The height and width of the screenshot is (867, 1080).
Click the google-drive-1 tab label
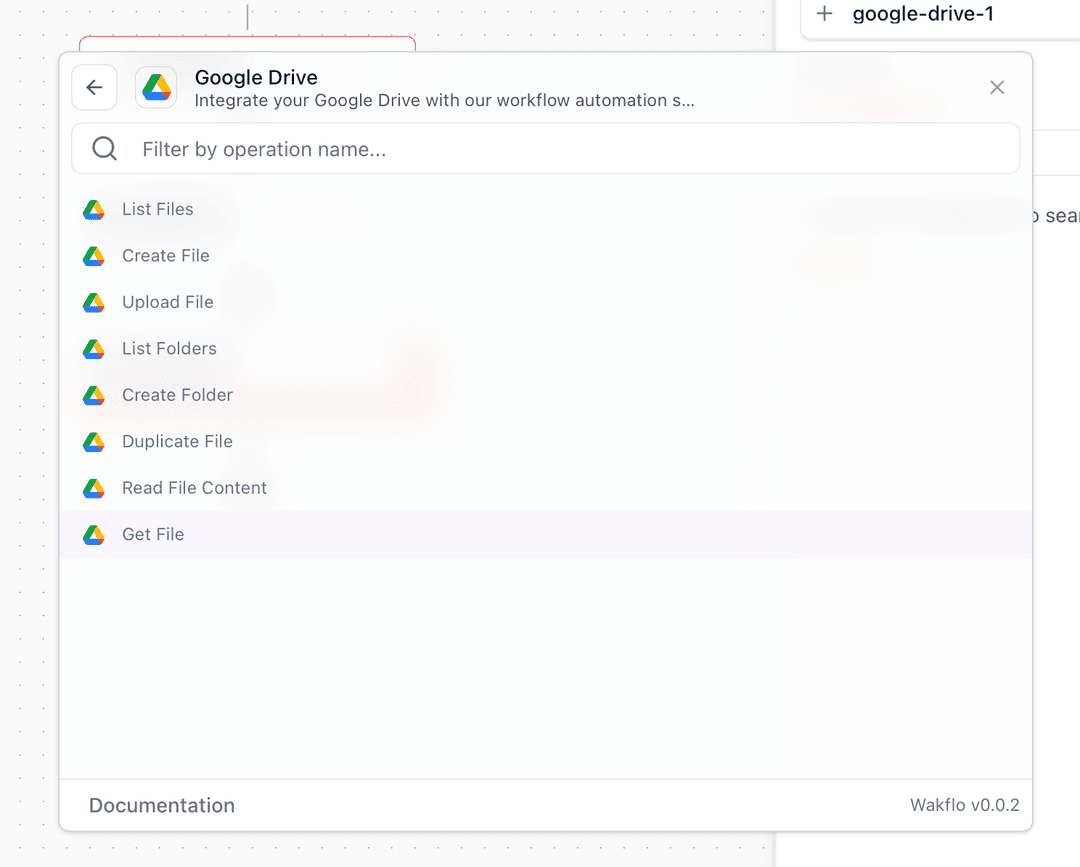tap(920, 14)
